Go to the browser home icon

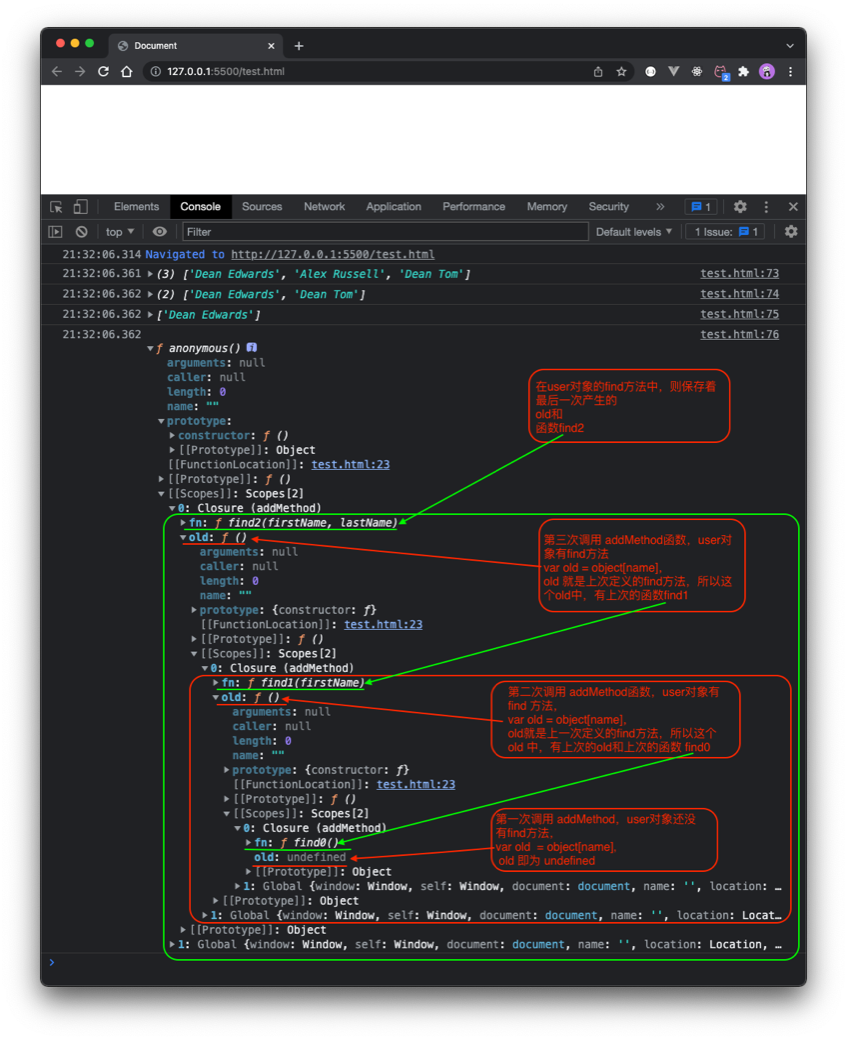(127, 72)
